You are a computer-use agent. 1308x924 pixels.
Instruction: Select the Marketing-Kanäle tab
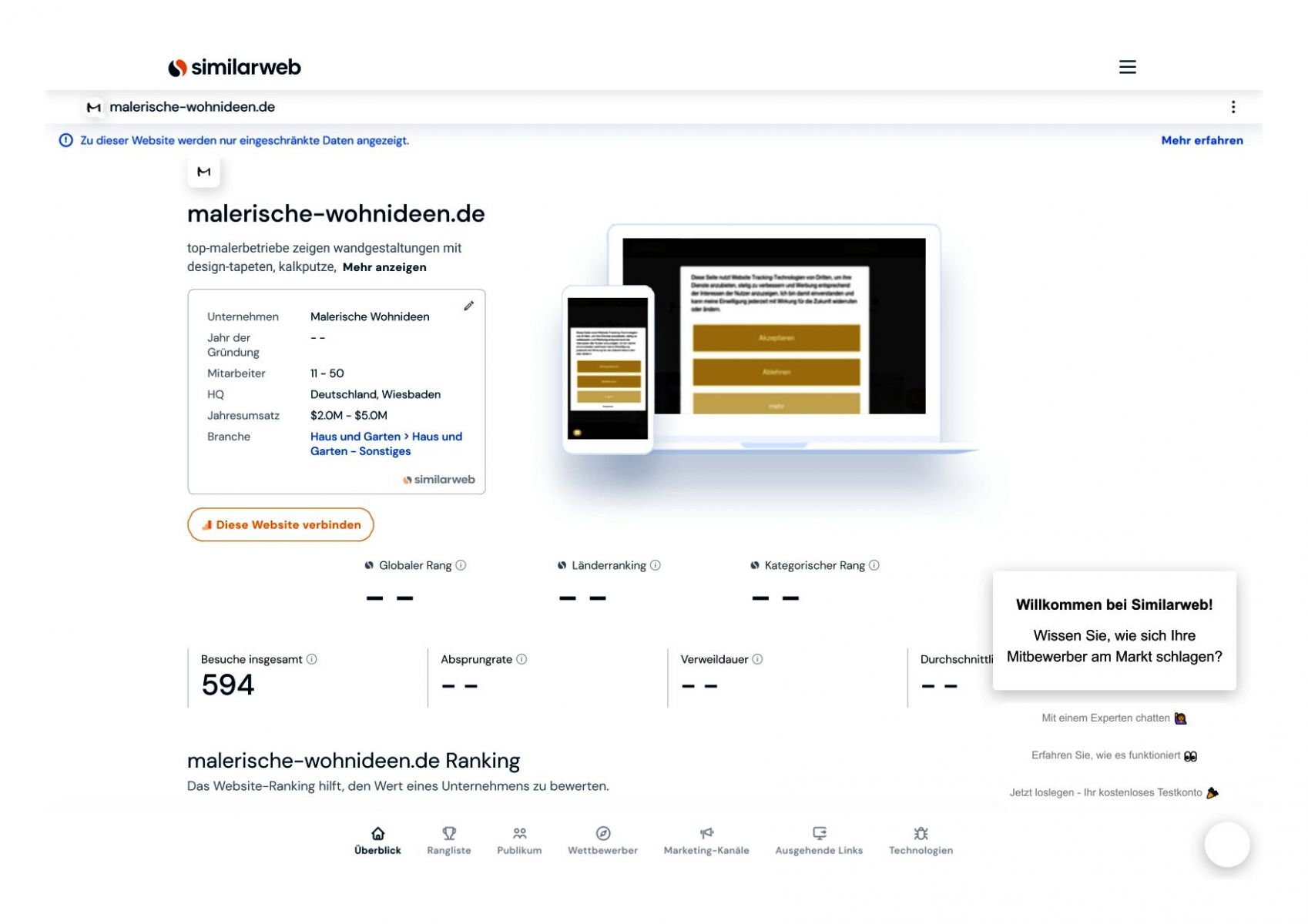(706, 841)
